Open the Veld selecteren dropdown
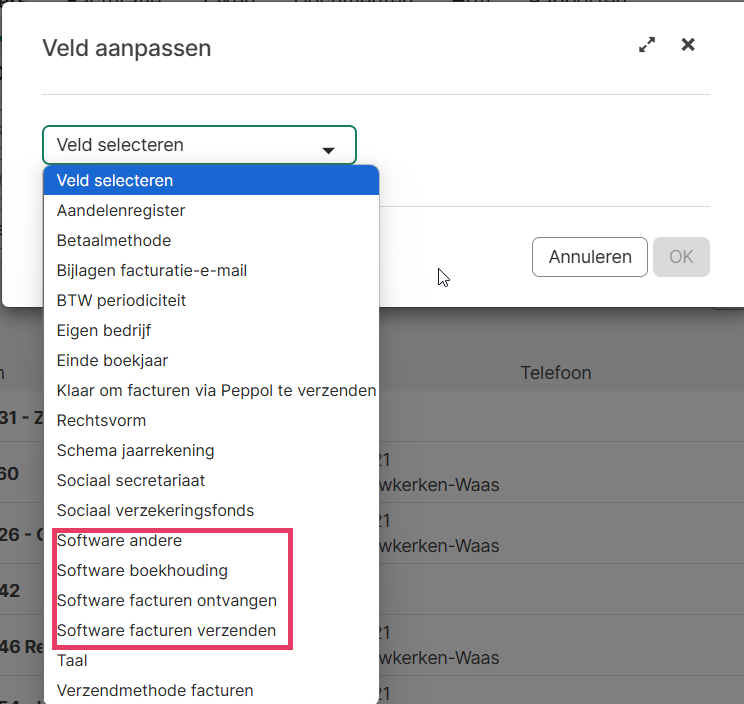 [199, 145]
